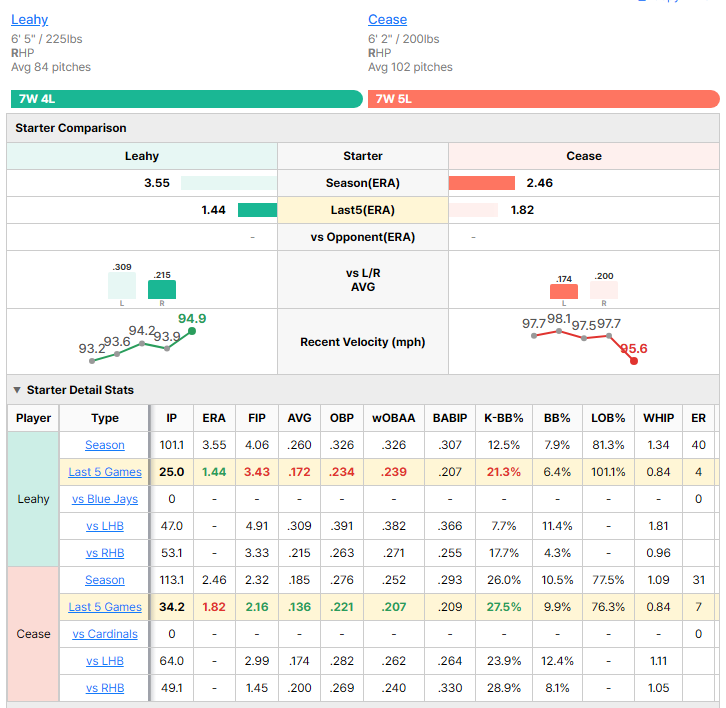Viewport: 726px width, 708px height.
Task: Click the green 94.9 velocity data point
Action: click(192, 331)
